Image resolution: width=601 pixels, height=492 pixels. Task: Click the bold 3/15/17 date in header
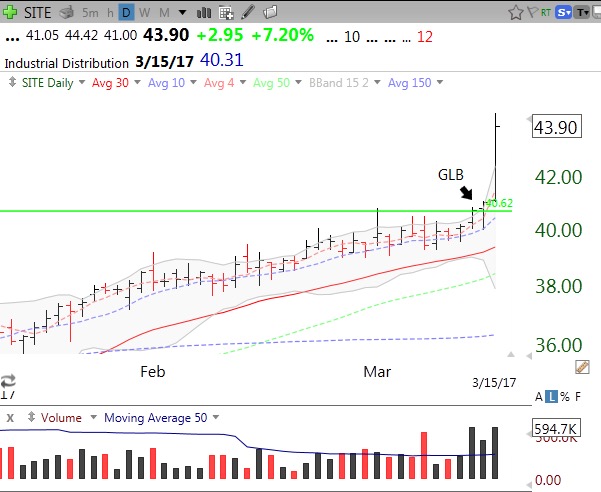coord(164,62)
